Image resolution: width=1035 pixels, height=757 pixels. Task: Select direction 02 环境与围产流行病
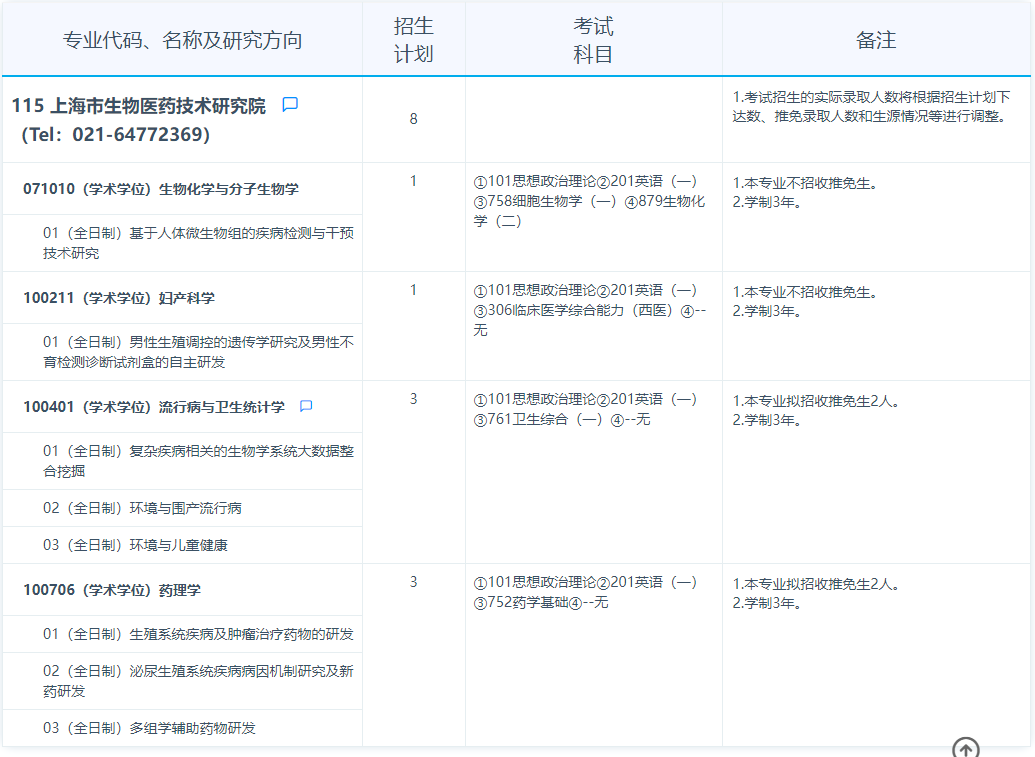142,508
